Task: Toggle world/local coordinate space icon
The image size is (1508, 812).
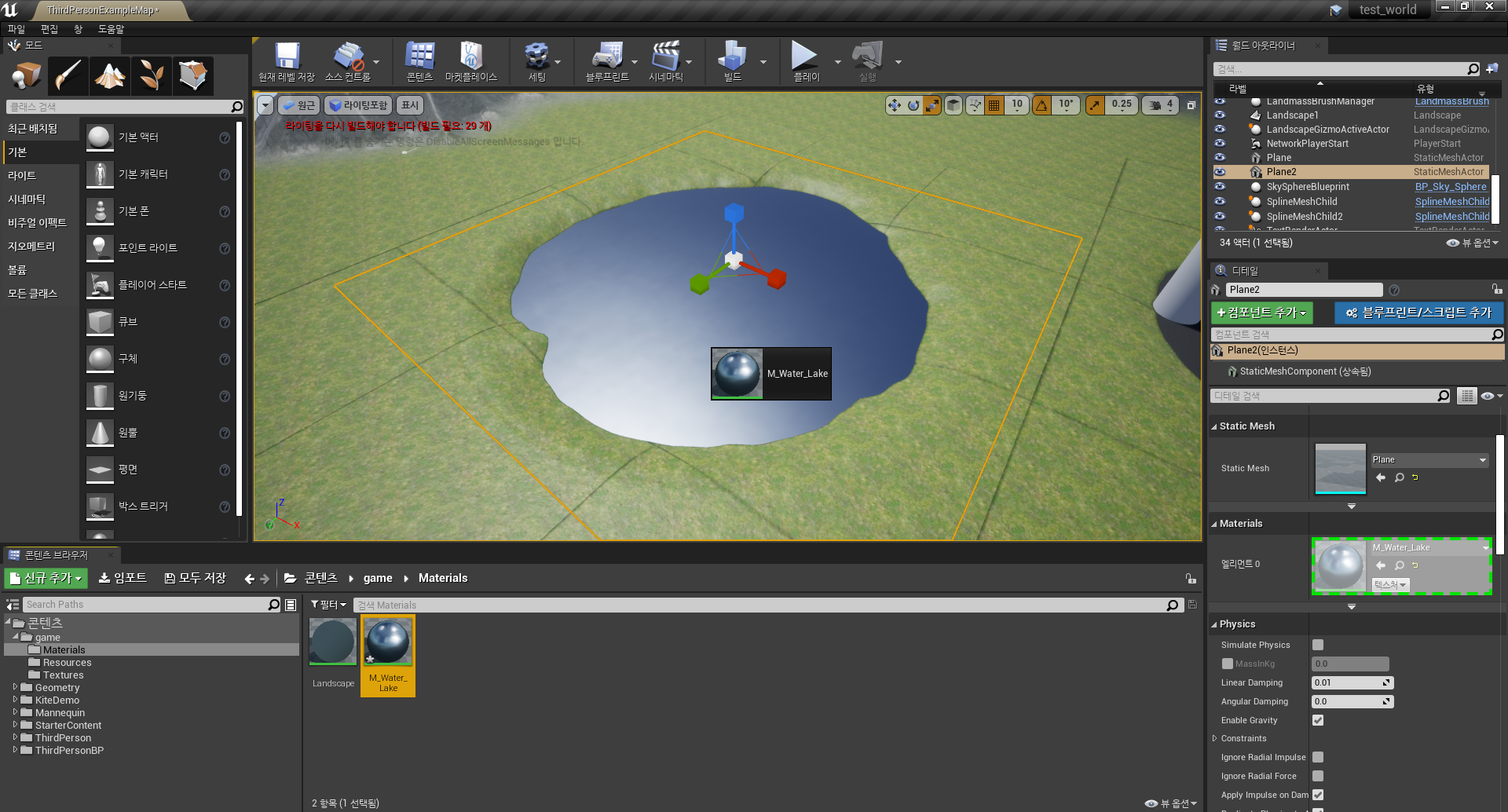Action: [x=953, y=105]
